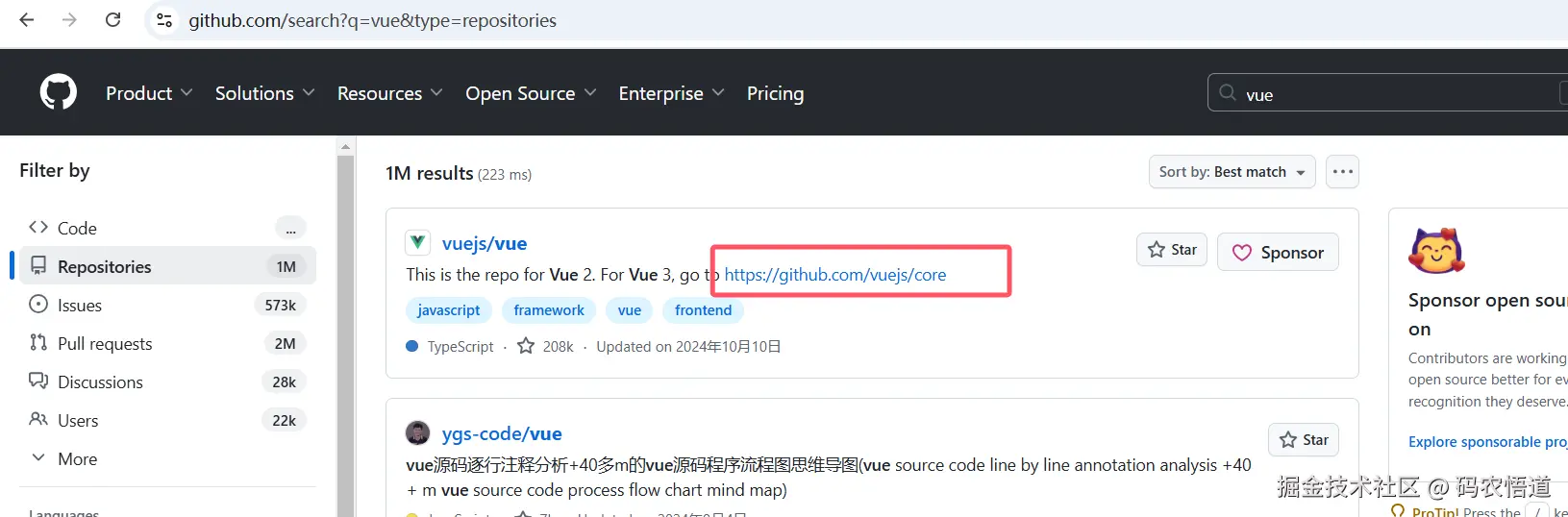Click the Pull requests filter icon
The height and width of the screenshot is (517, 1568).
coord(38,343)
